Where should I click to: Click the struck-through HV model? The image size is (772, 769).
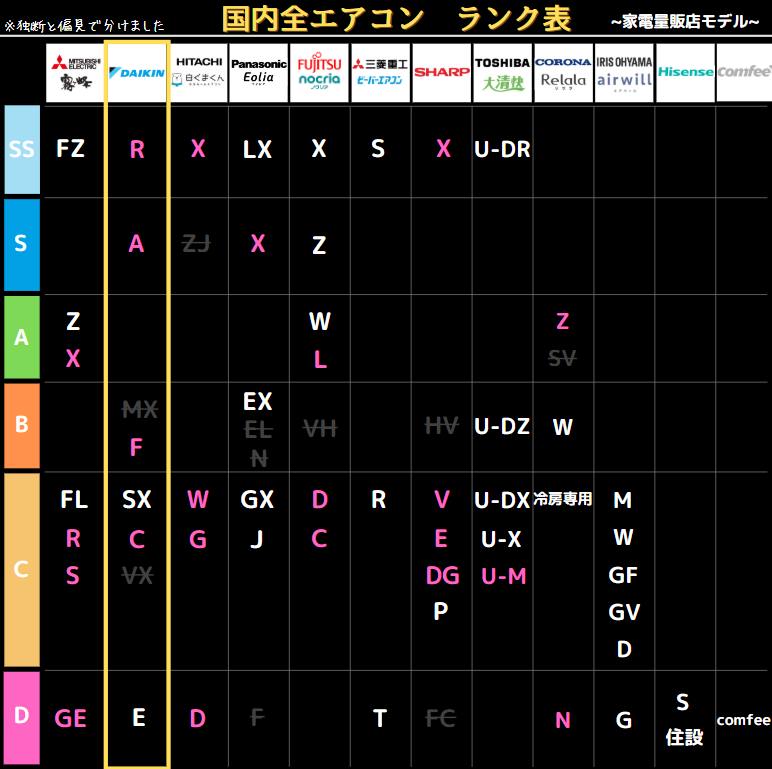(442, 426)
